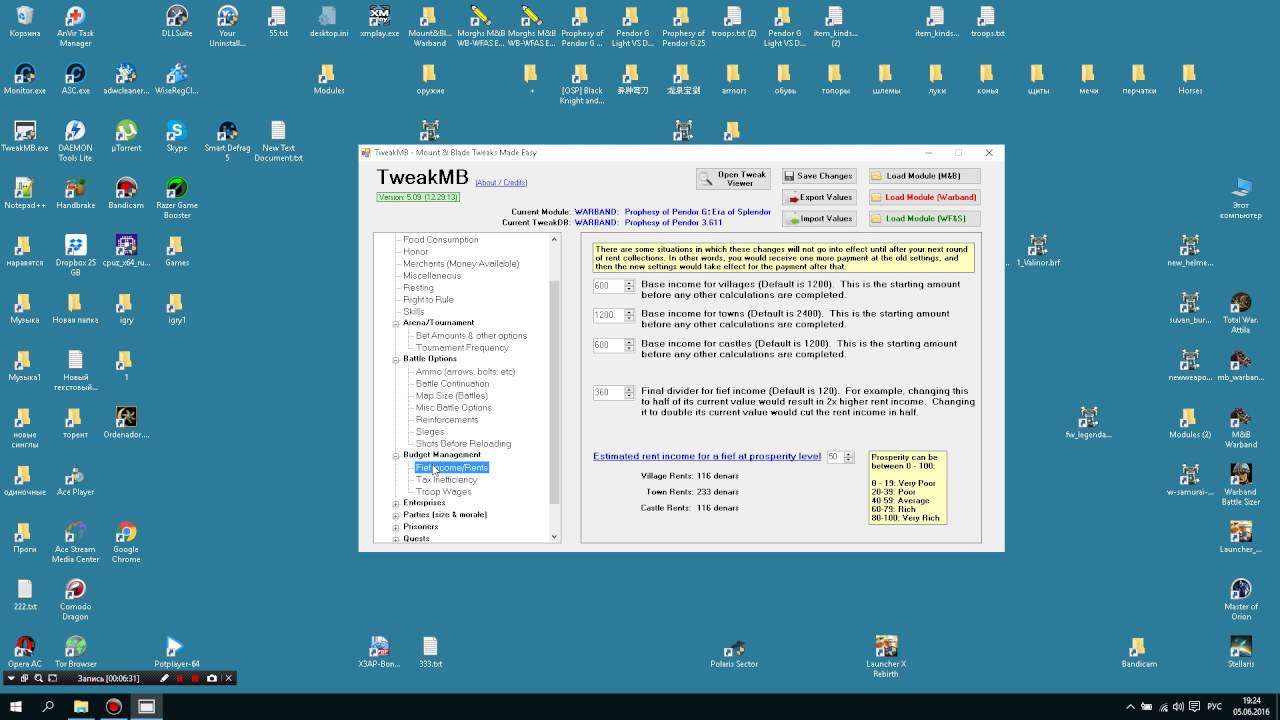1280x720 pixels.
Task: Open the Tweak Viewer
Action: (x=733, y=178)
